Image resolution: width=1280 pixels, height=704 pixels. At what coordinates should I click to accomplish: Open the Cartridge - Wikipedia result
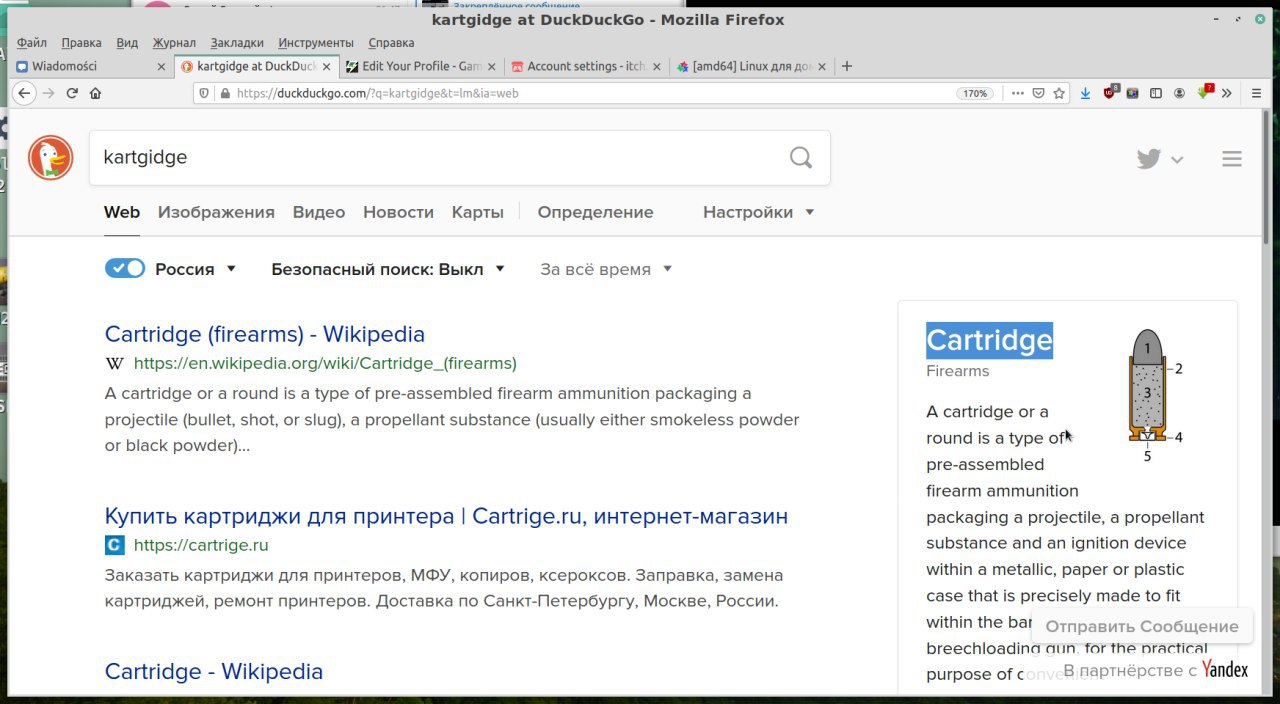[x=214, y=671]
